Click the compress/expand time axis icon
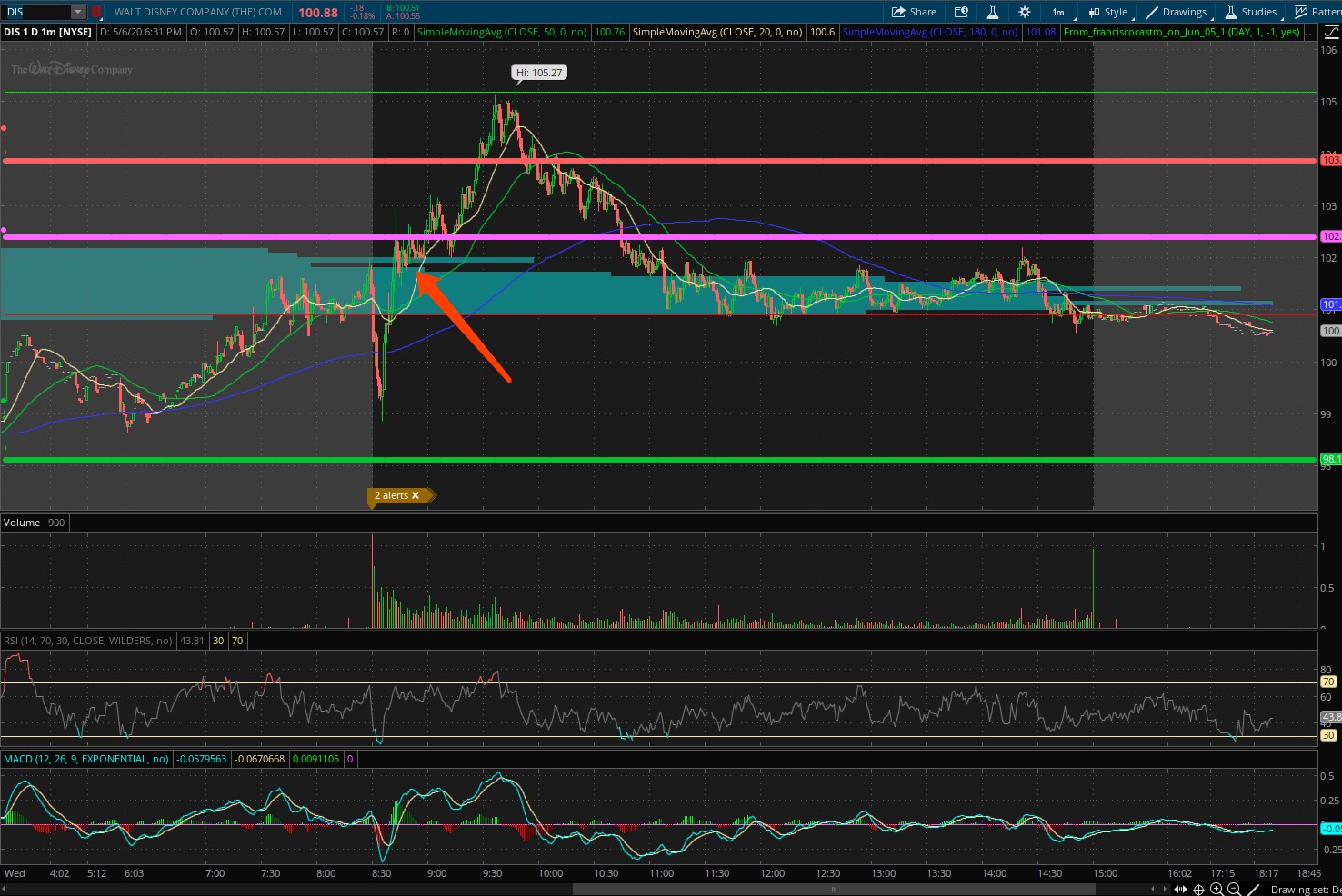The width and height of the screenshot is (1342, 896). (1182, 889)
